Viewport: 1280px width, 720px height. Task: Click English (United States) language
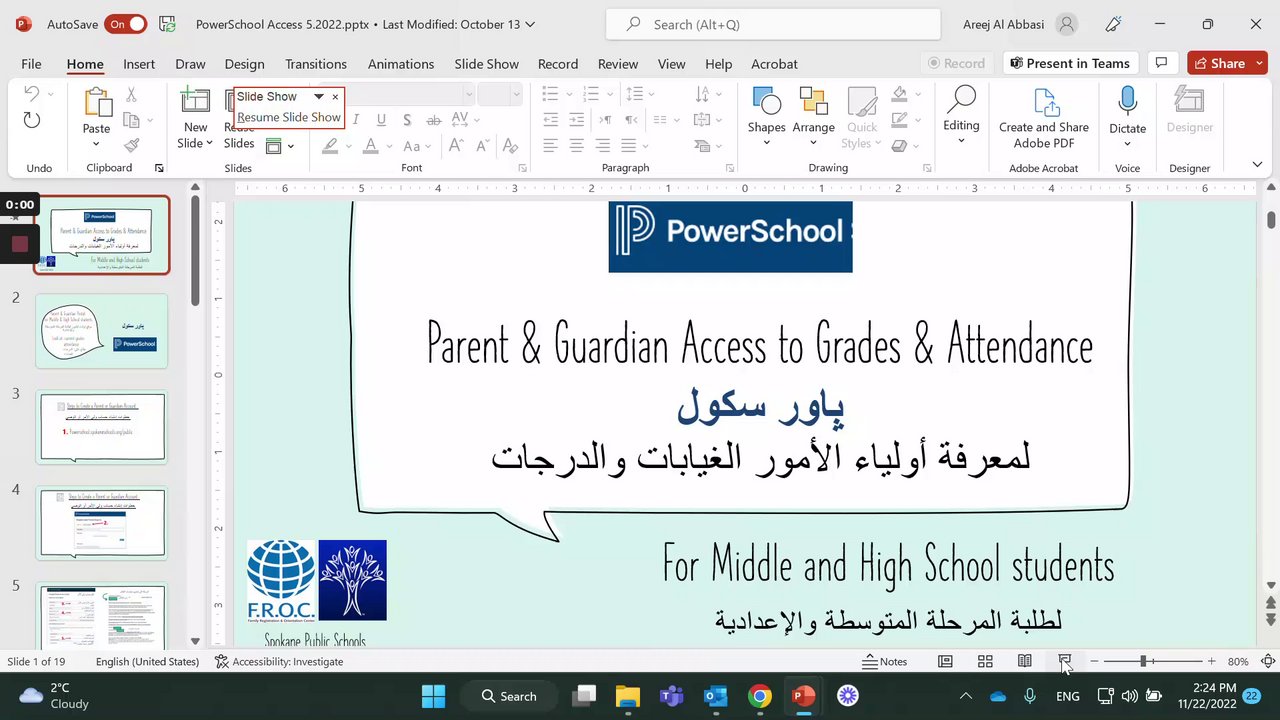147,662
